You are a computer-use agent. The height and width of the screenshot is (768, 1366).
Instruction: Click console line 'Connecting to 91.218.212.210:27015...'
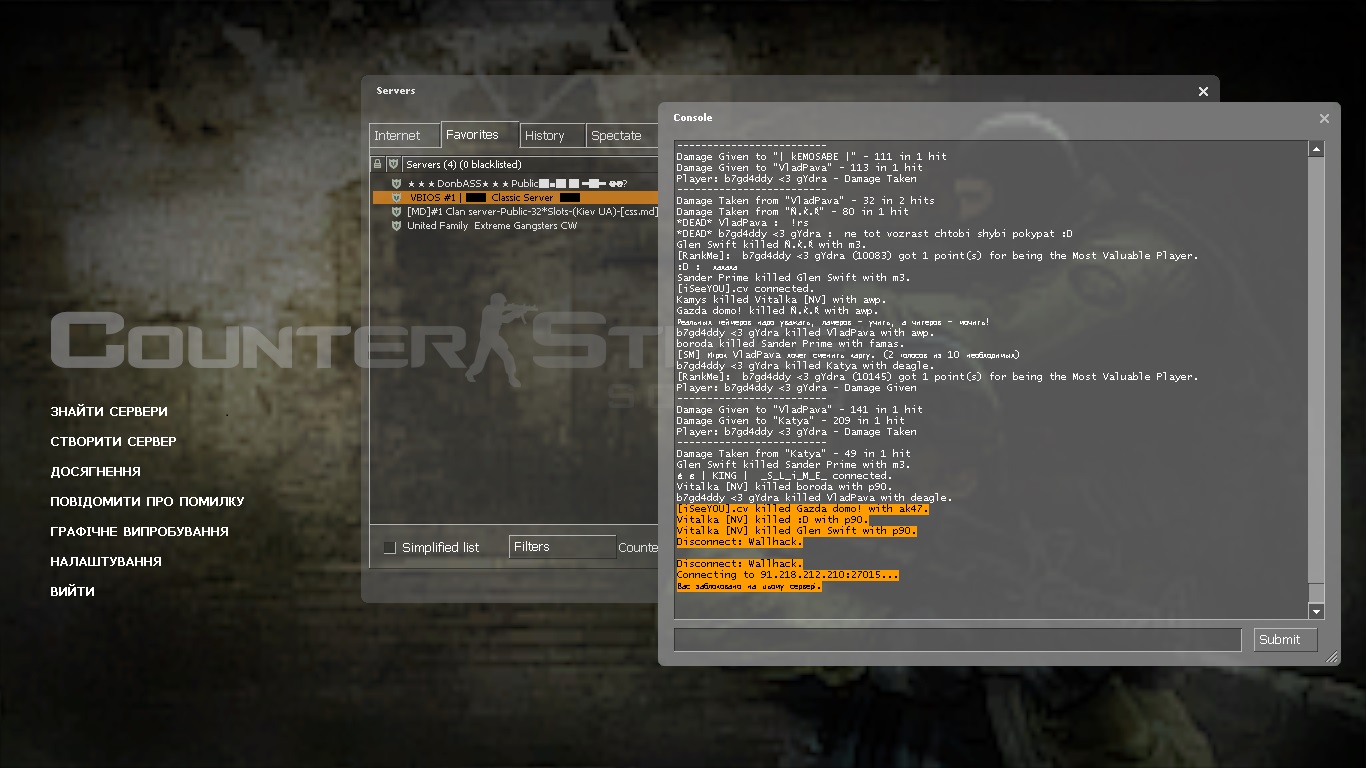(x=787, y=575)
